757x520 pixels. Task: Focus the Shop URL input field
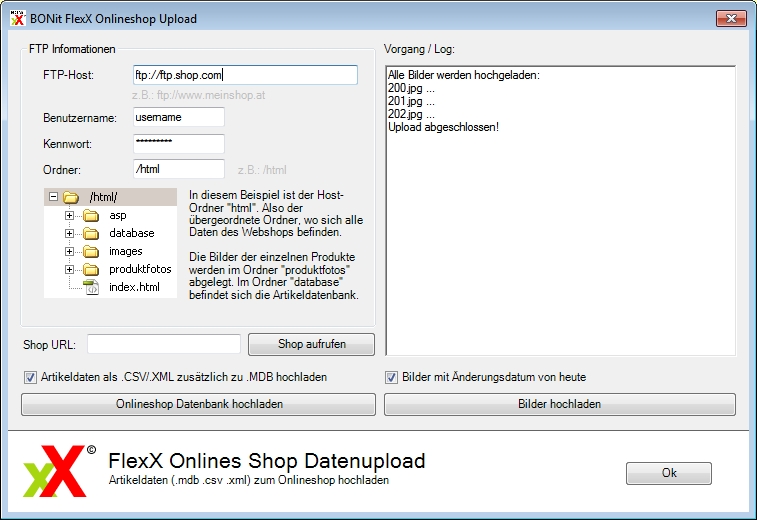[164, 344]
